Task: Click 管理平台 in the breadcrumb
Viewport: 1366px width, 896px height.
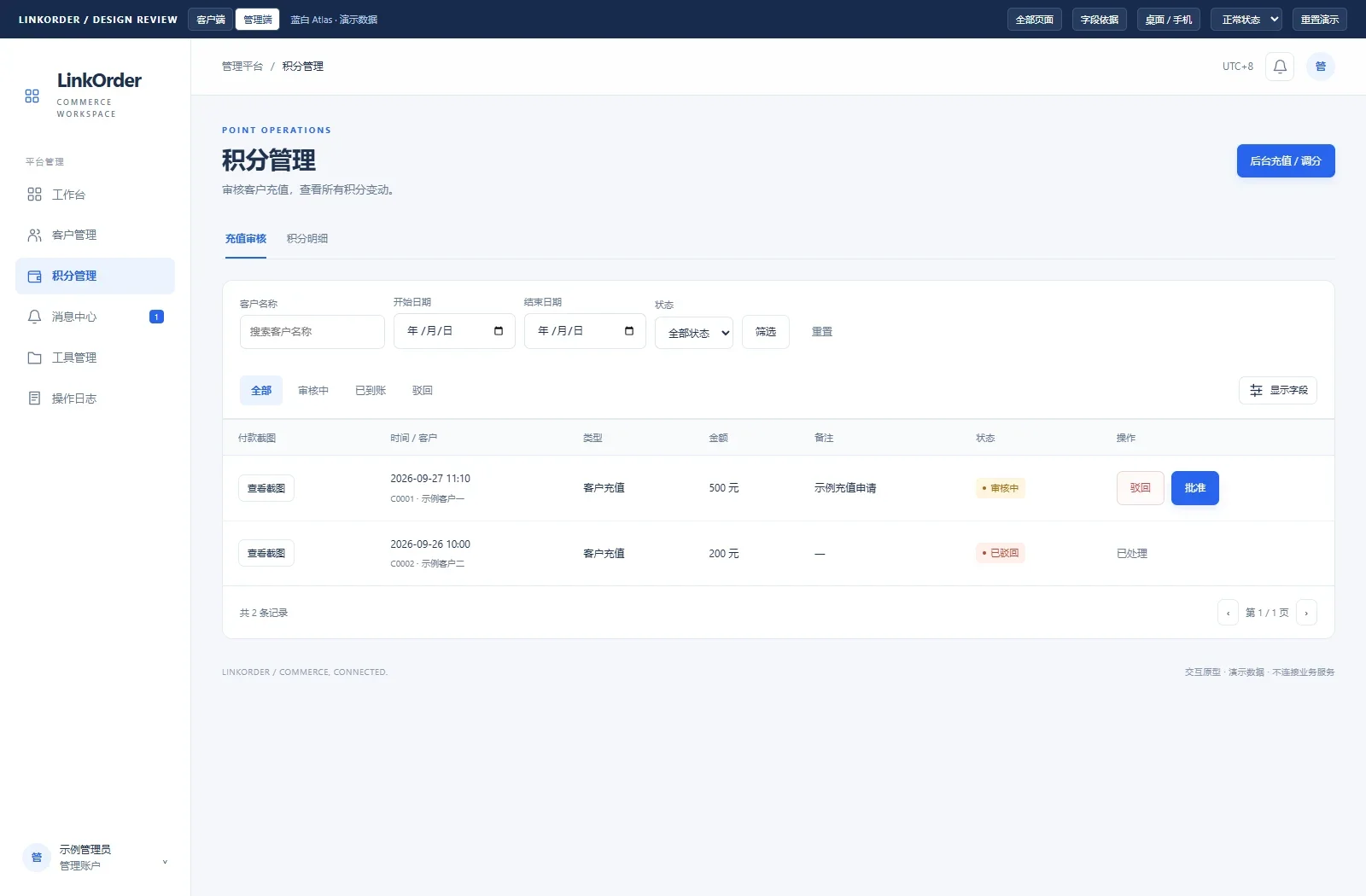Action: coord(242,67)
